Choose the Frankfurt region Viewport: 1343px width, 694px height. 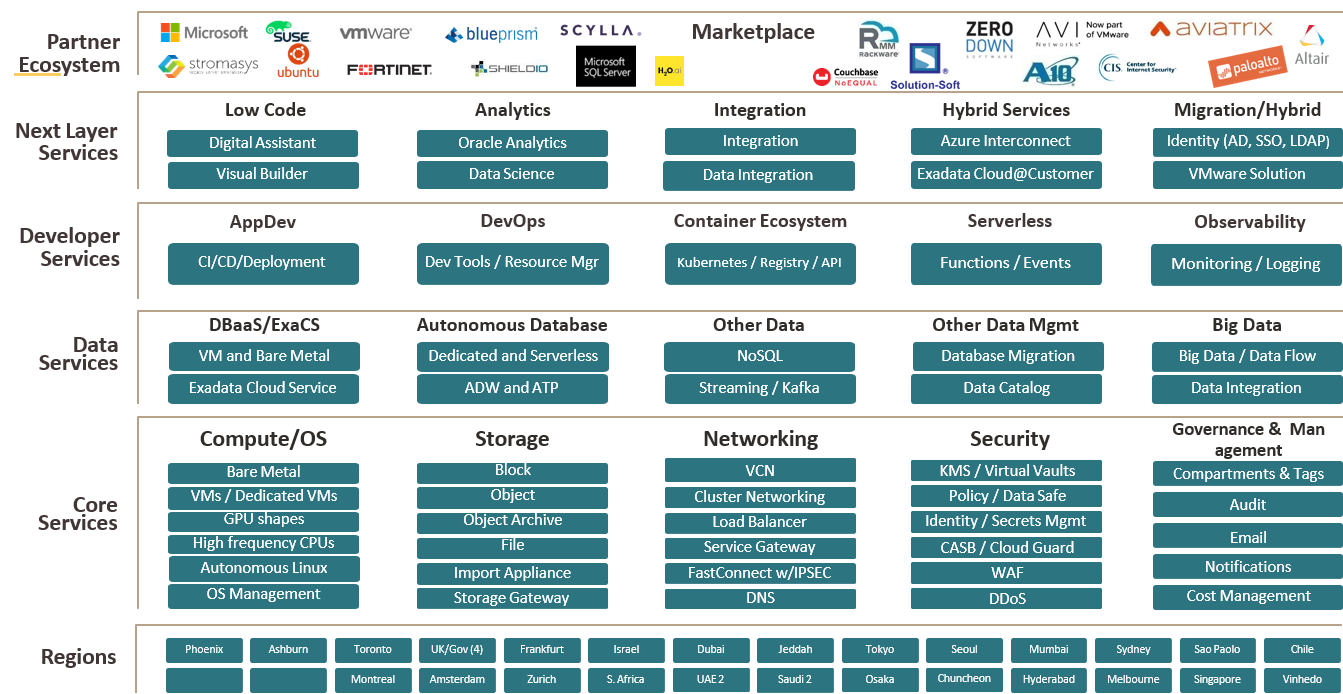click(x=542, y=650)
